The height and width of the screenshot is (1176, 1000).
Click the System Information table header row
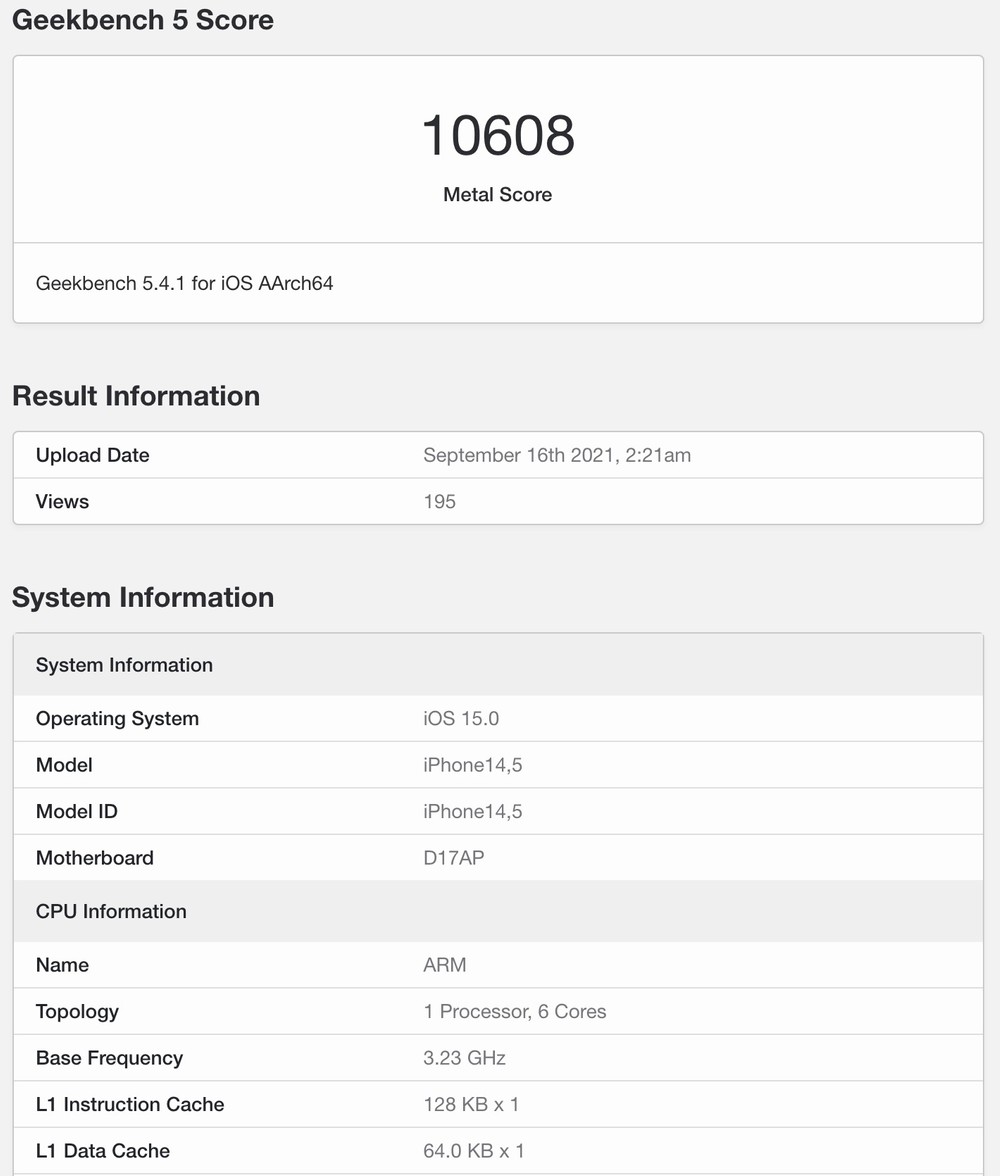coord(498,664)
